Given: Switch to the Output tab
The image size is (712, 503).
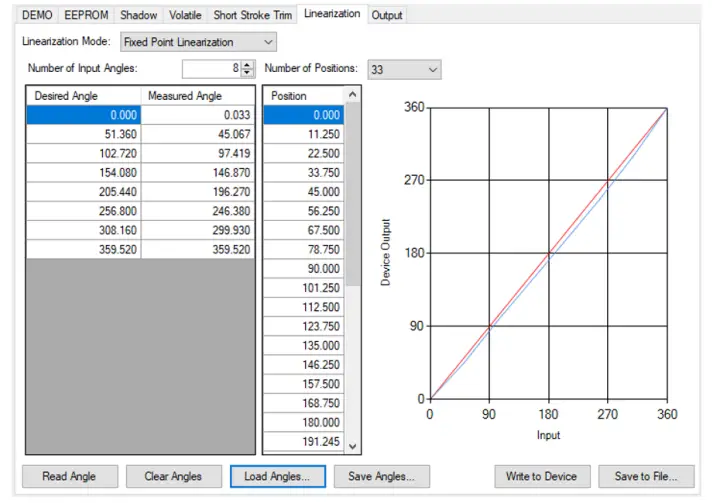Looking at the screenshot, I should coord(387,15).
